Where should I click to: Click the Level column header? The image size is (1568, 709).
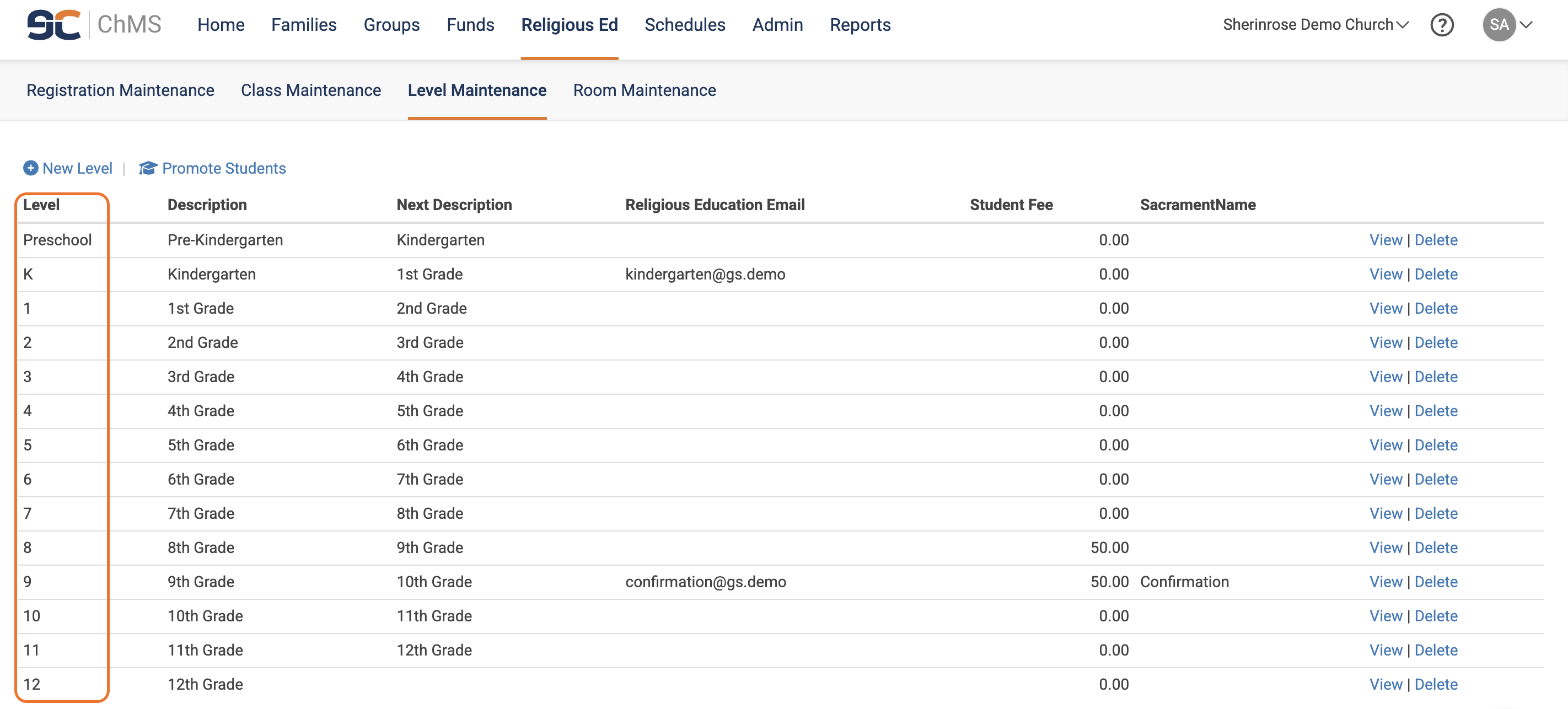tap(41, 205)
